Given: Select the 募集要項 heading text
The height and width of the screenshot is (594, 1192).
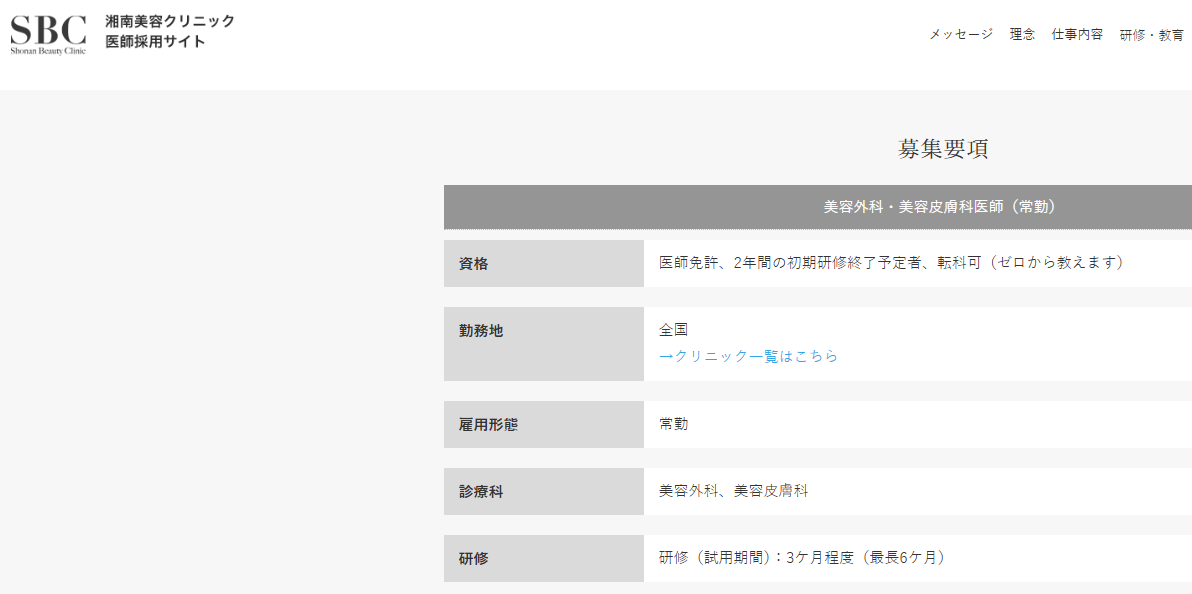Looking at the screenshot, I should [943, 150].
